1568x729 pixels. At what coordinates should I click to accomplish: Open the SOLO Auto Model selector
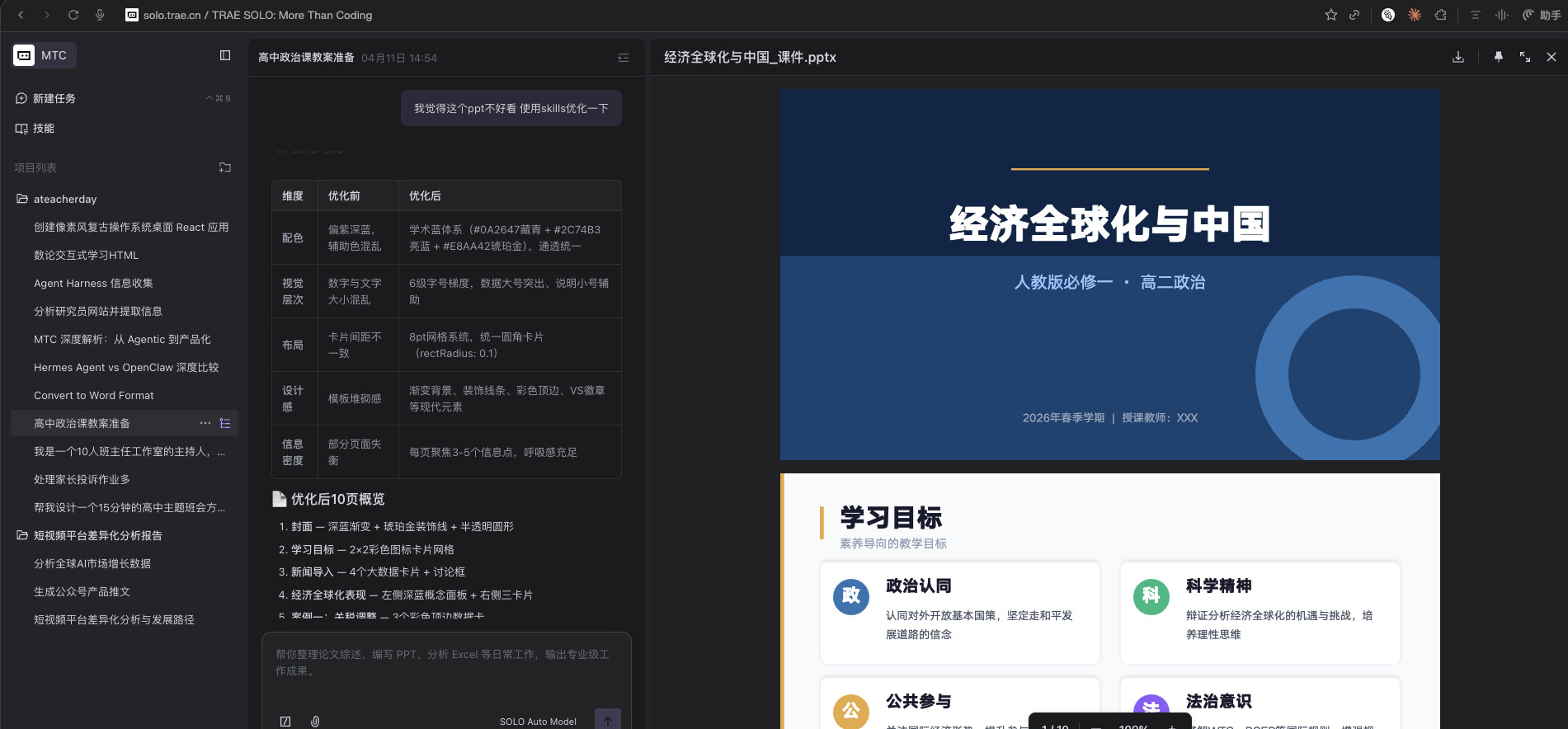tap(538, 722)
